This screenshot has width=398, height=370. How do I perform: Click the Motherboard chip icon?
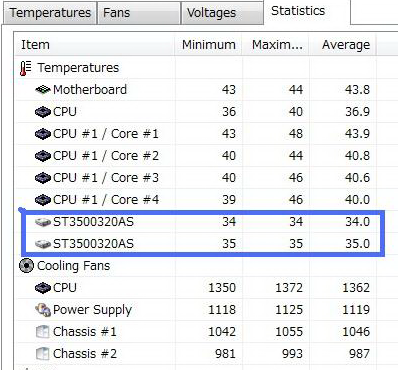pyautogui.click(x=43, y=89)
